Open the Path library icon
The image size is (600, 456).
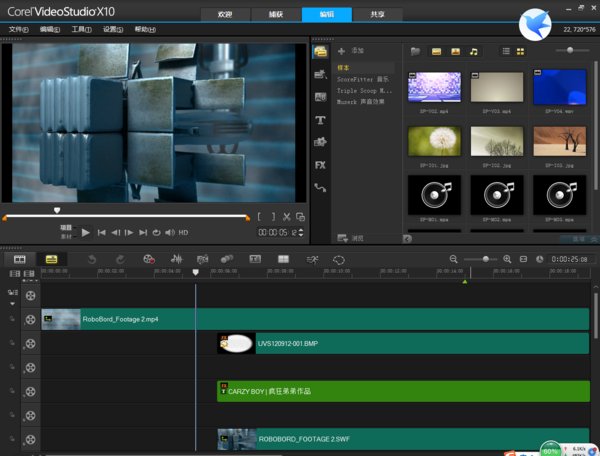tap(320, 187)
